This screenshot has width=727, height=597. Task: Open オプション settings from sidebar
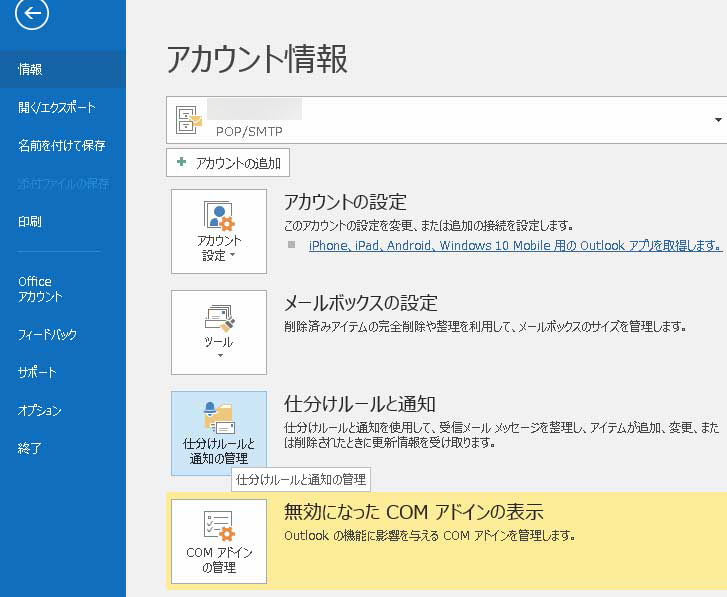coord(40,410)
